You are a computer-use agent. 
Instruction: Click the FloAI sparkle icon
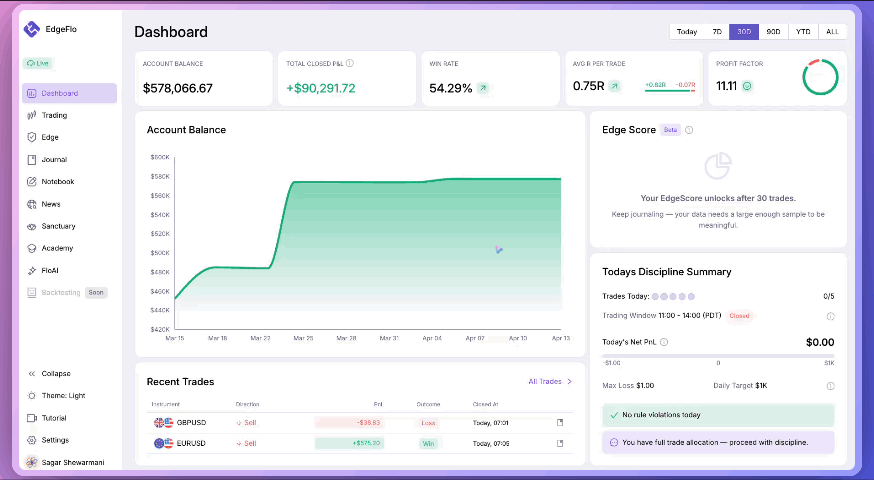32,271
